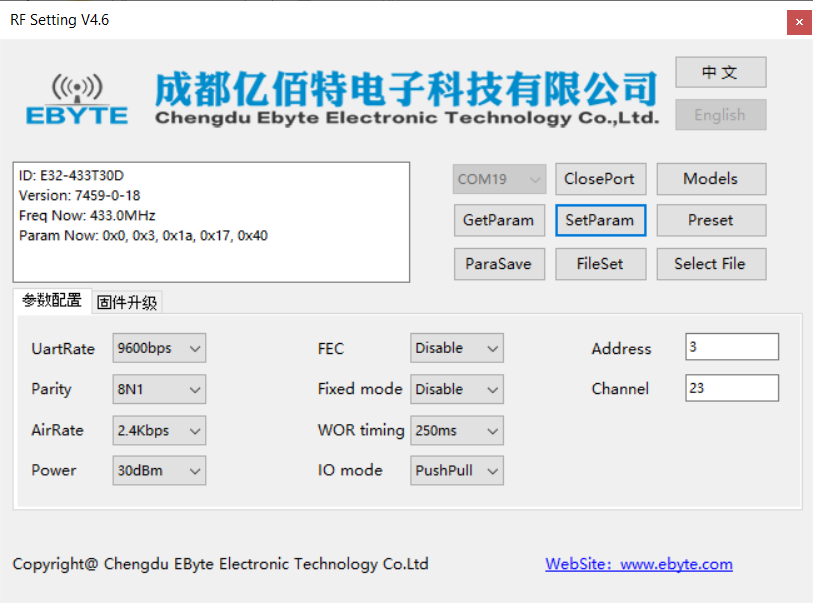813x603 pixels.
Task: Click the 成都亿佰特电子科技有限公司 banner heading
Action: pos(406,88)
